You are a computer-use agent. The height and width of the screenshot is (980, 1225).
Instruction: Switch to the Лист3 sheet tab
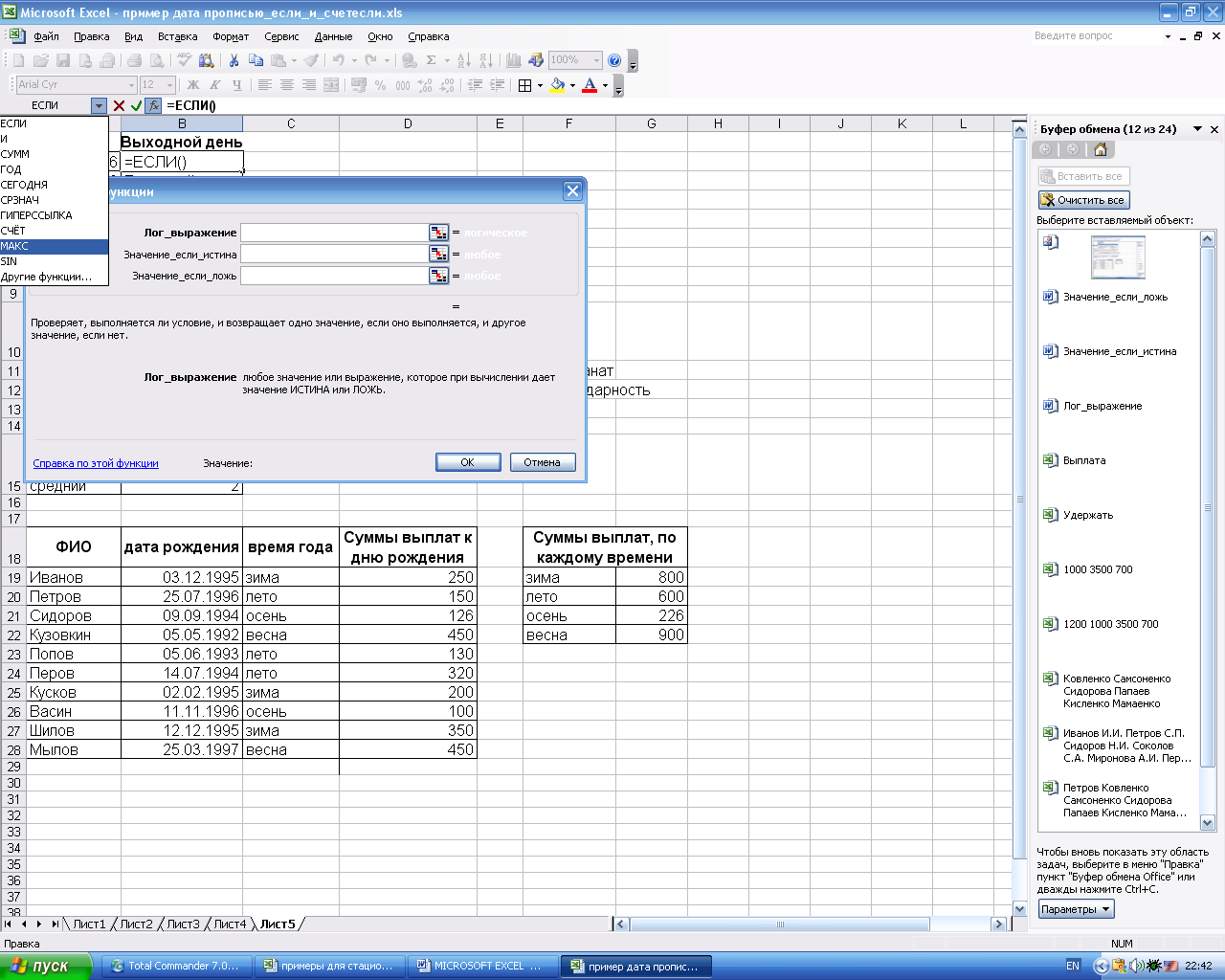coord(183,924)
